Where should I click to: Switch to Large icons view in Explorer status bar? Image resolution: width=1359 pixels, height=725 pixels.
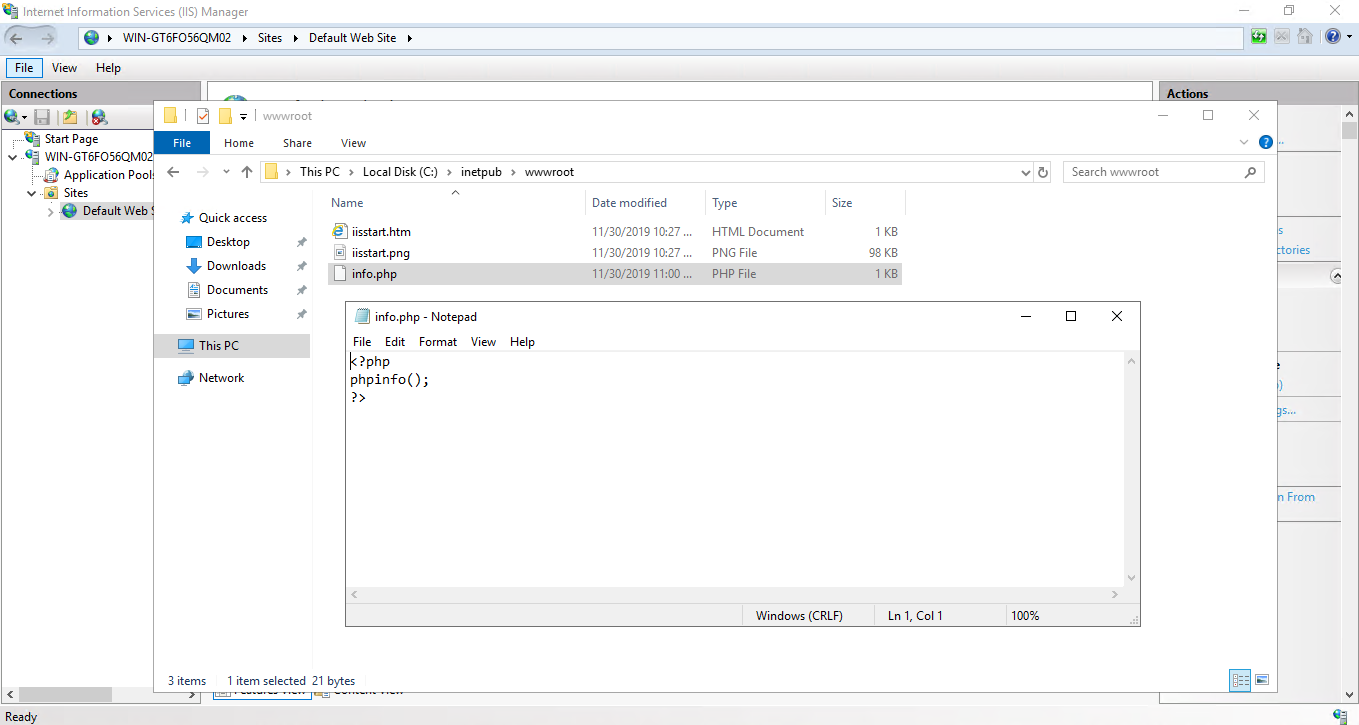(x=1262, y=680)
